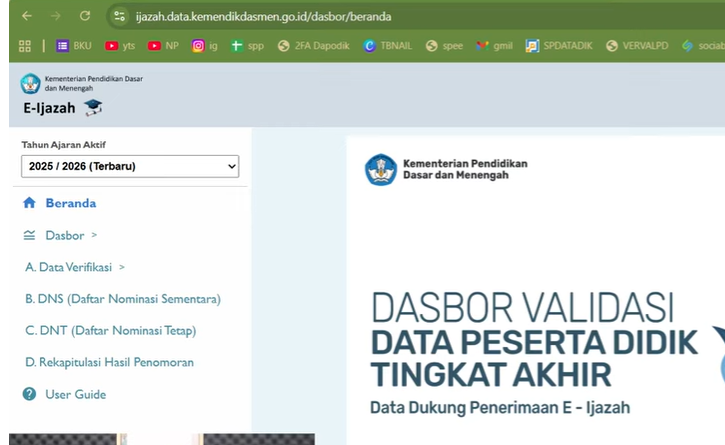Image resolution: width=725 pixels, height=445 pixels.
Task: Click the Kementerian logo in the header
Action: [x=31, y=84]
